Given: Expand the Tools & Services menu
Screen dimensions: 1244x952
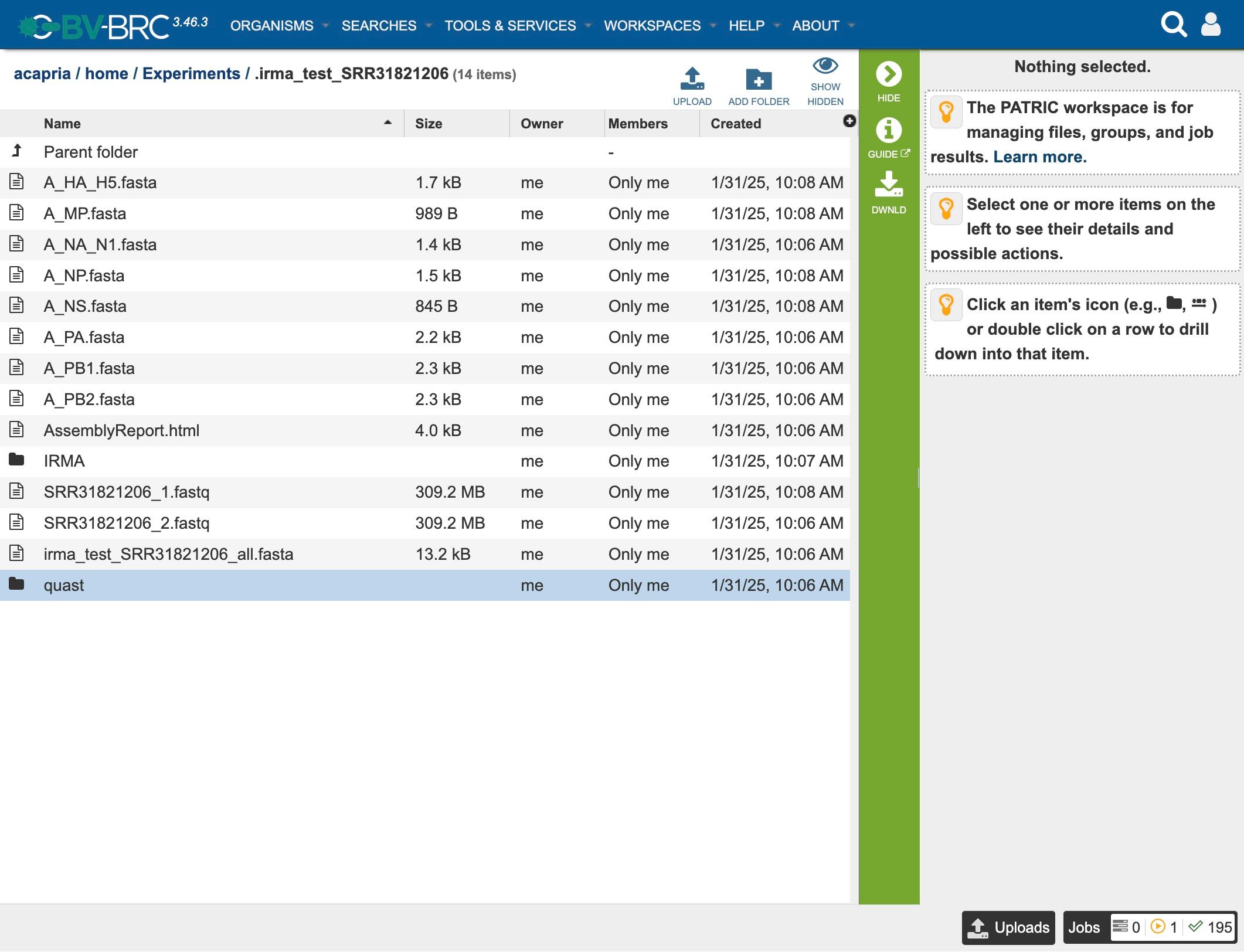Looking at the screenshot, I should tap(510, 26).
